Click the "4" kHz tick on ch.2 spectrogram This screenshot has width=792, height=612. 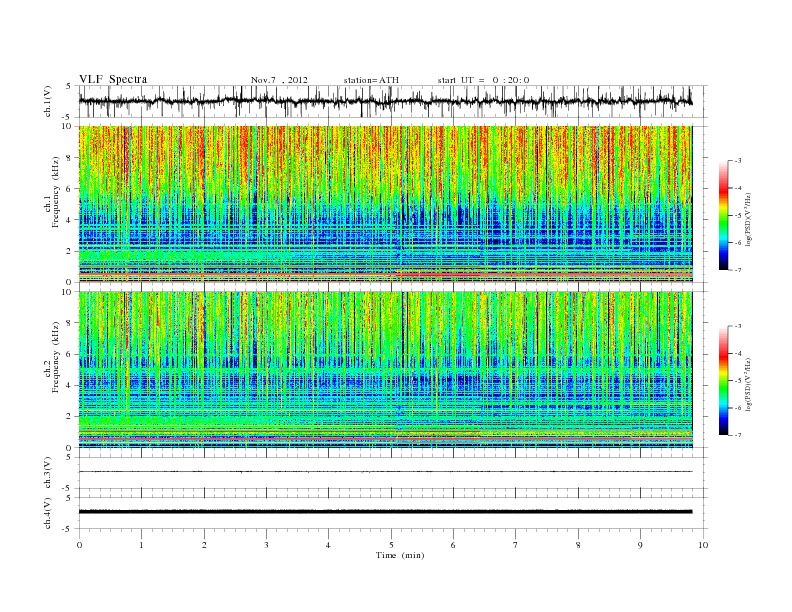coord(70,385)
